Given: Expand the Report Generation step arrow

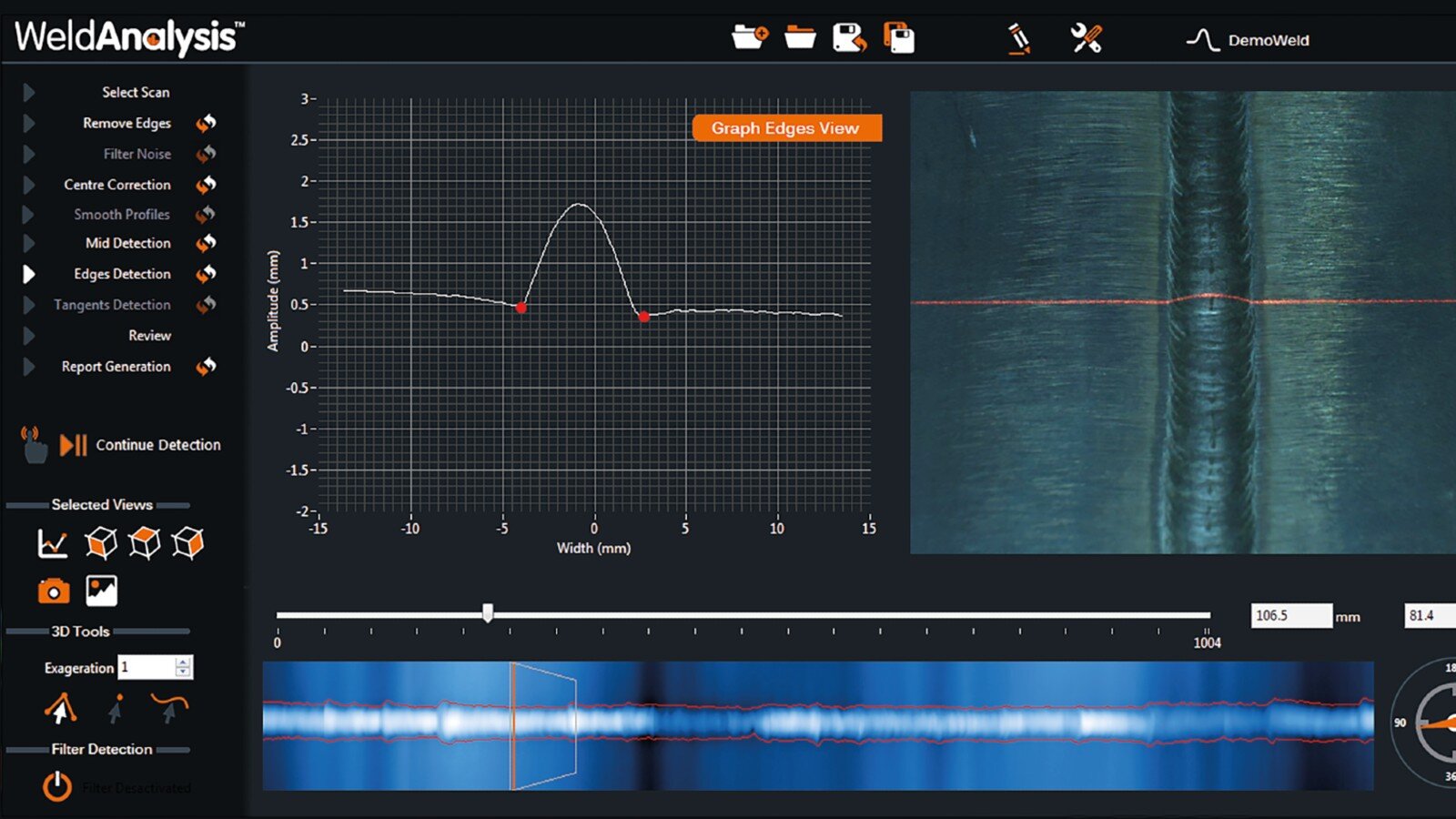Looking at the screenshot, I should pos(28,367).
